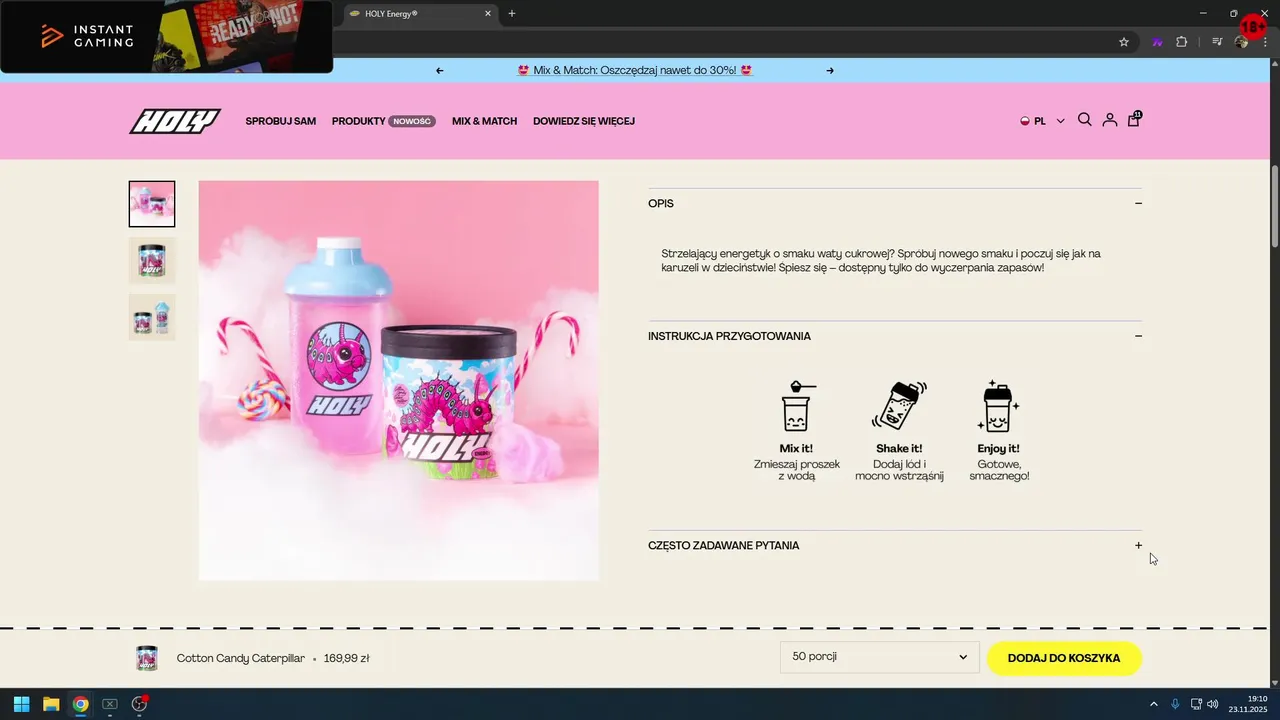Screen dimensions: 1280x720
Task: Close the HOLY Energy tab
Action: 488,14
